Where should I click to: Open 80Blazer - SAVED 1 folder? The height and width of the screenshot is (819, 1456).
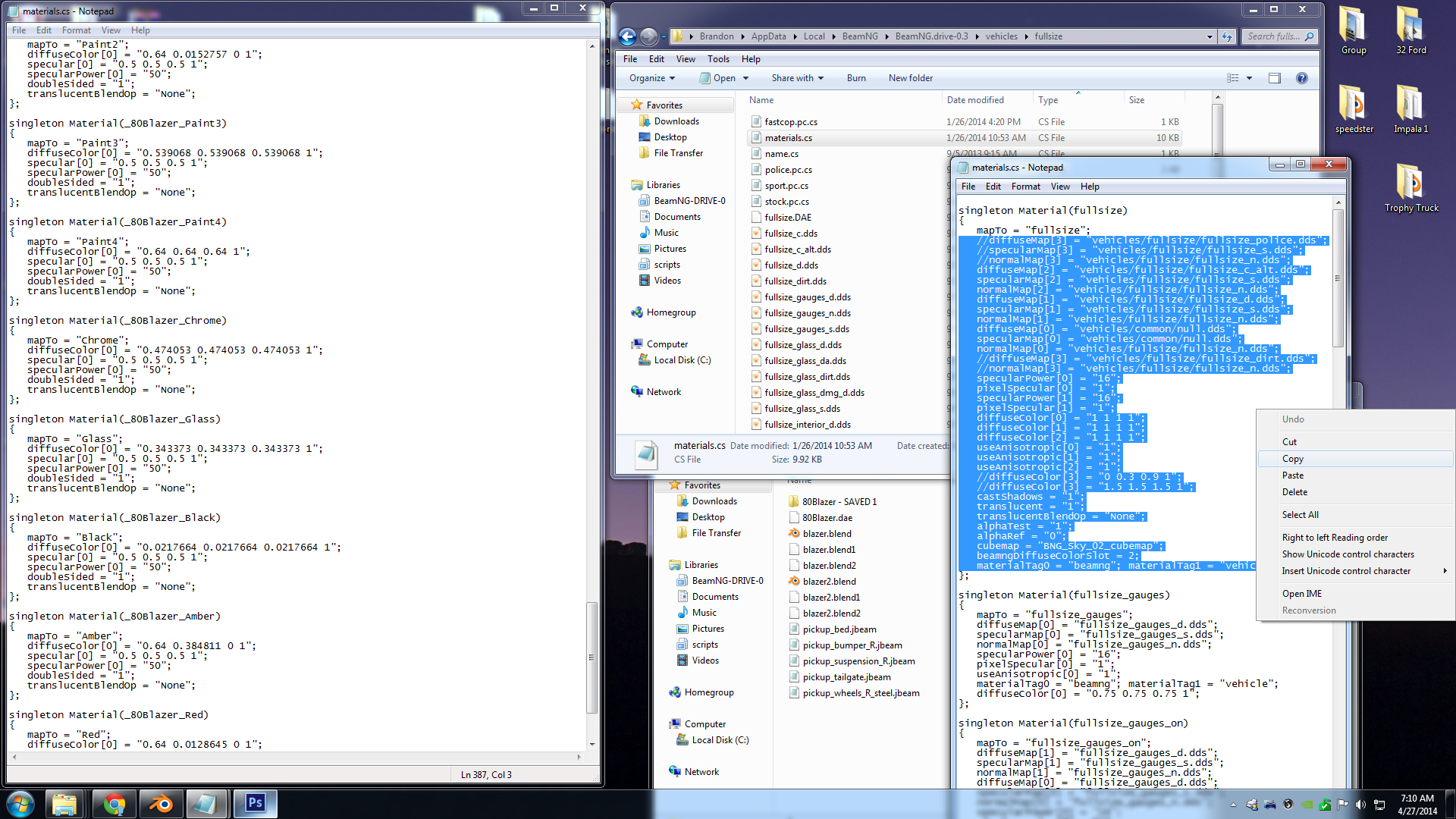coord(839,502)
